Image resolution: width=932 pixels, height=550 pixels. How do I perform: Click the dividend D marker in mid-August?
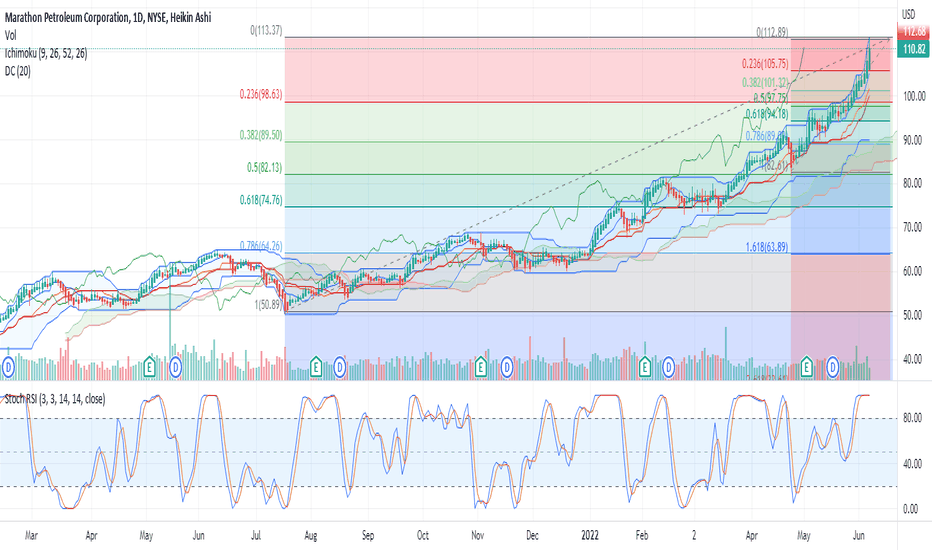click(339, 367)
